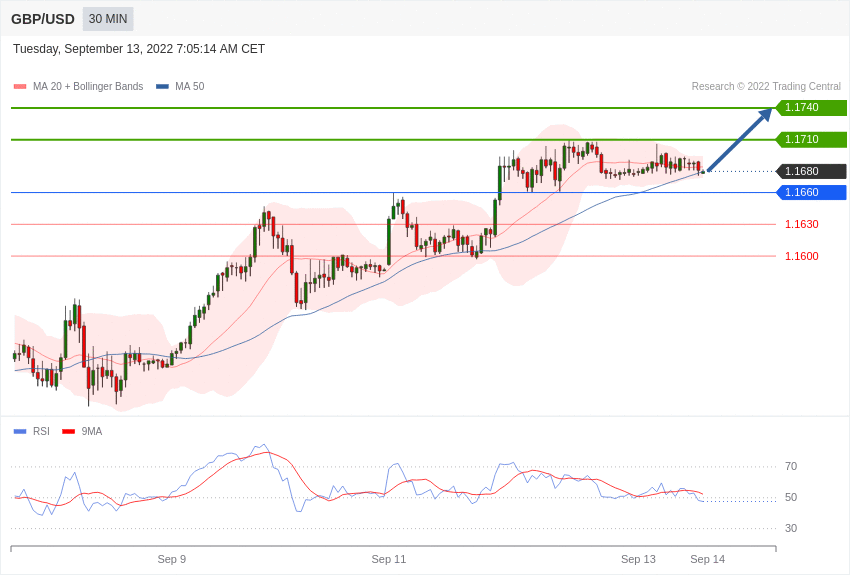Click the chart date and time stamp

(x=139, y=49)
